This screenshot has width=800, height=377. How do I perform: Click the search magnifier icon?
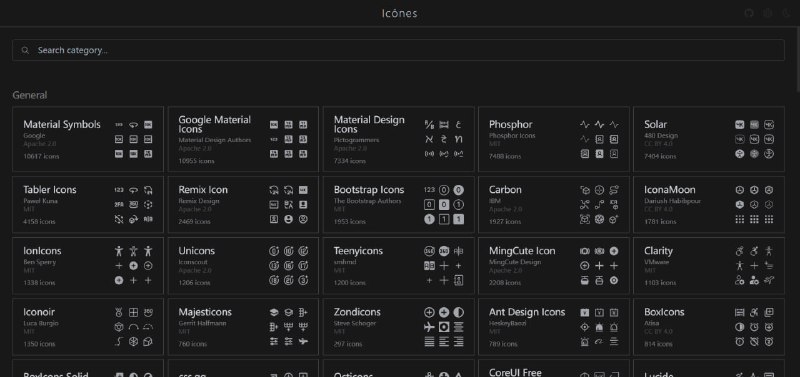tap(25, 50)
